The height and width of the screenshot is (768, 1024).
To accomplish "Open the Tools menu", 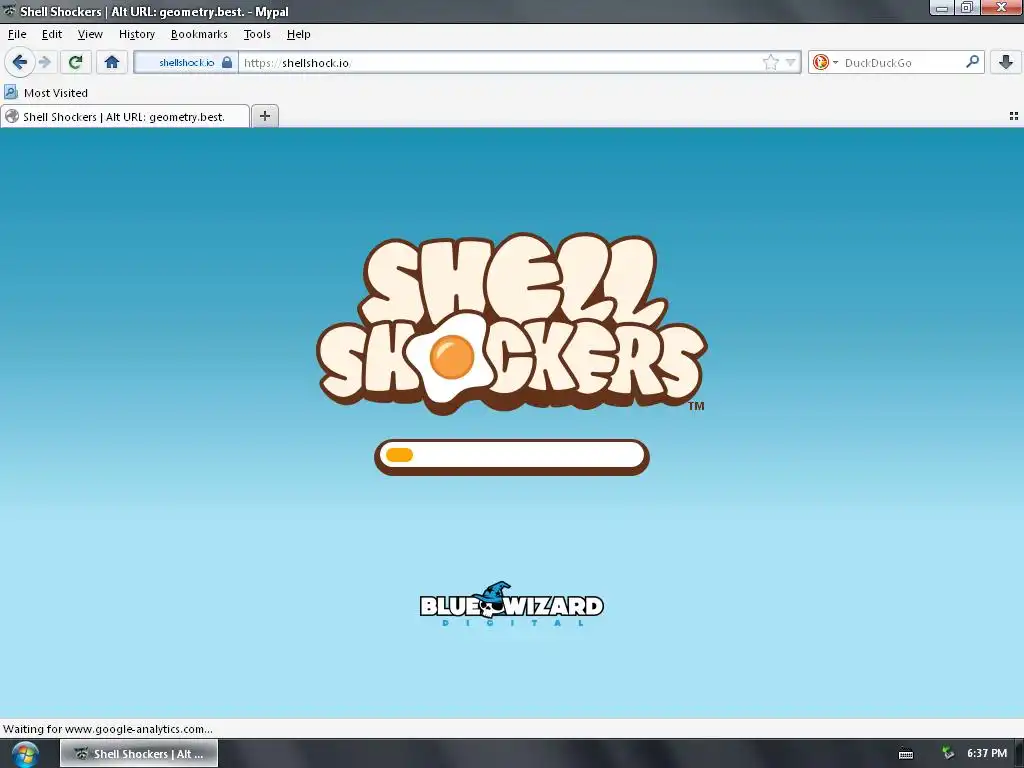I will pos(257,34).
